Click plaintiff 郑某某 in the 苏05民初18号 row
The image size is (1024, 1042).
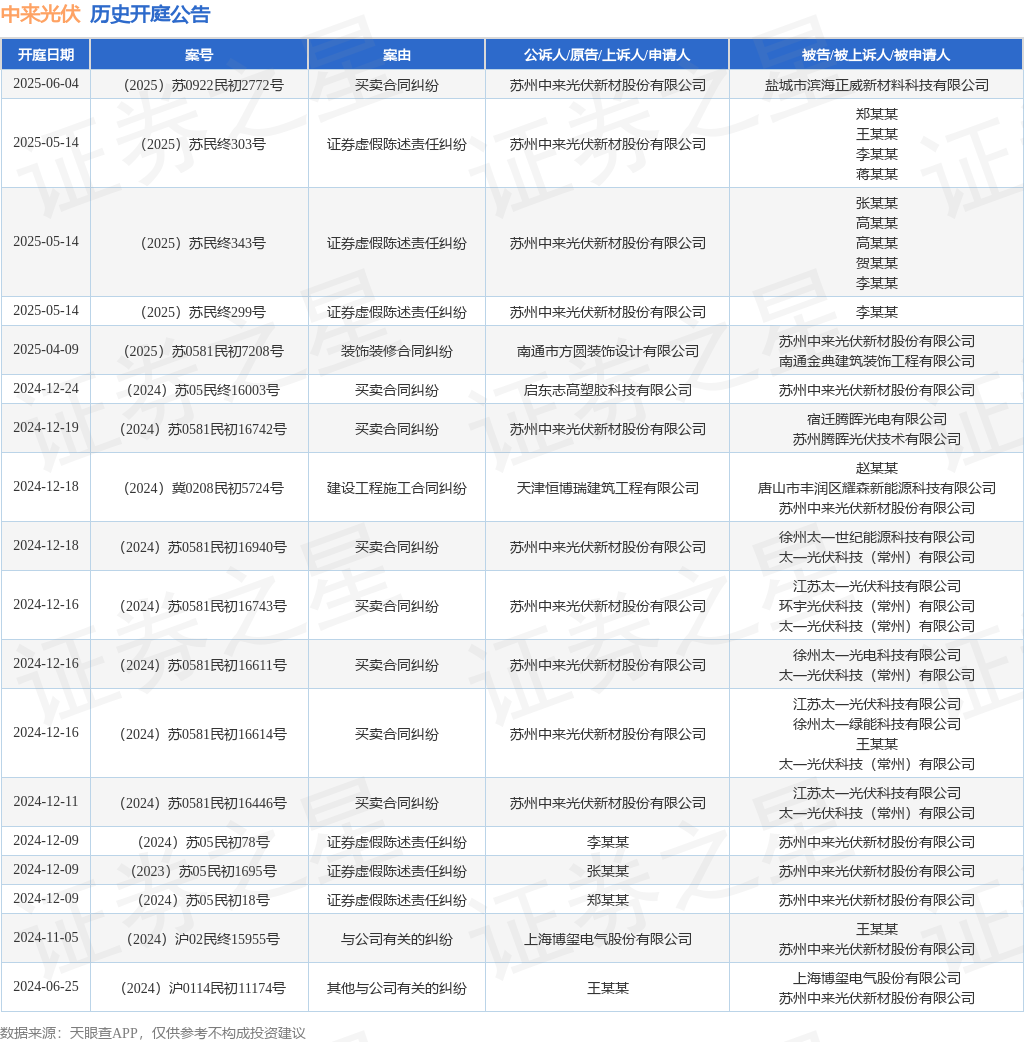point(607,901)
